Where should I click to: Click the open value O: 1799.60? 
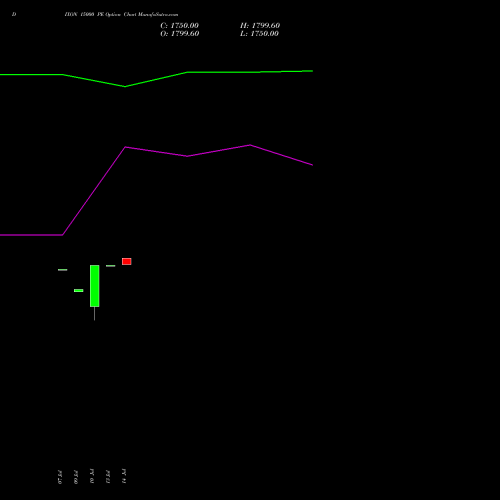tap(180, 34)
